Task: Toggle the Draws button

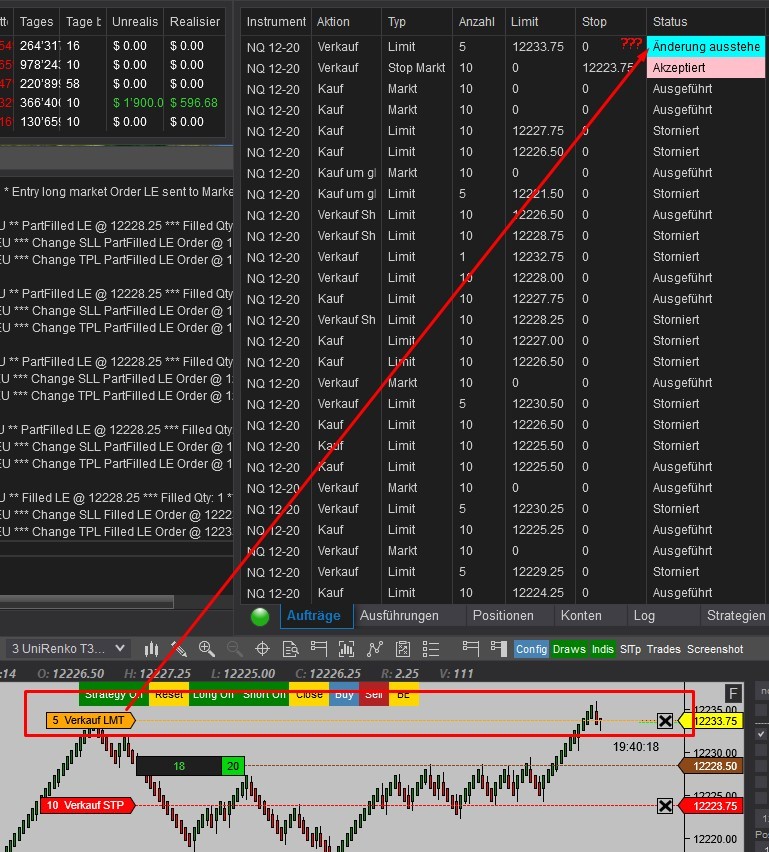Action: pyautogui.click(x=569, y=649)
